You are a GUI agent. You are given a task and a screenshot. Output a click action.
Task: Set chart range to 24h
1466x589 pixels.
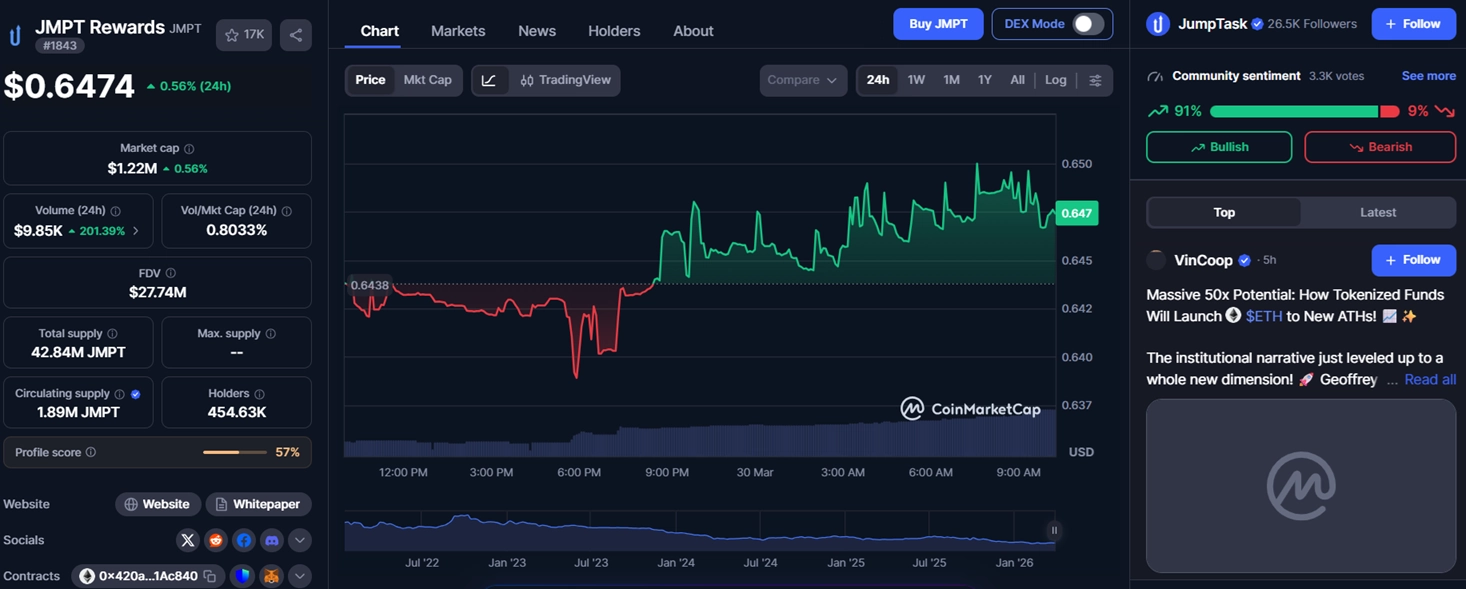pyautogui.click(x=878, y=80)
